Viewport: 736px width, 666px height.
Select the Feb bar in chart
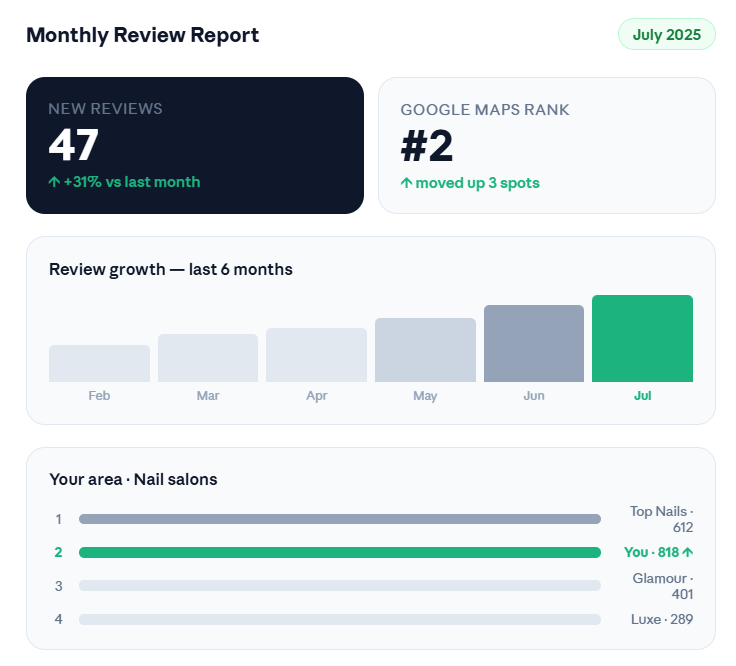[100, 363]
